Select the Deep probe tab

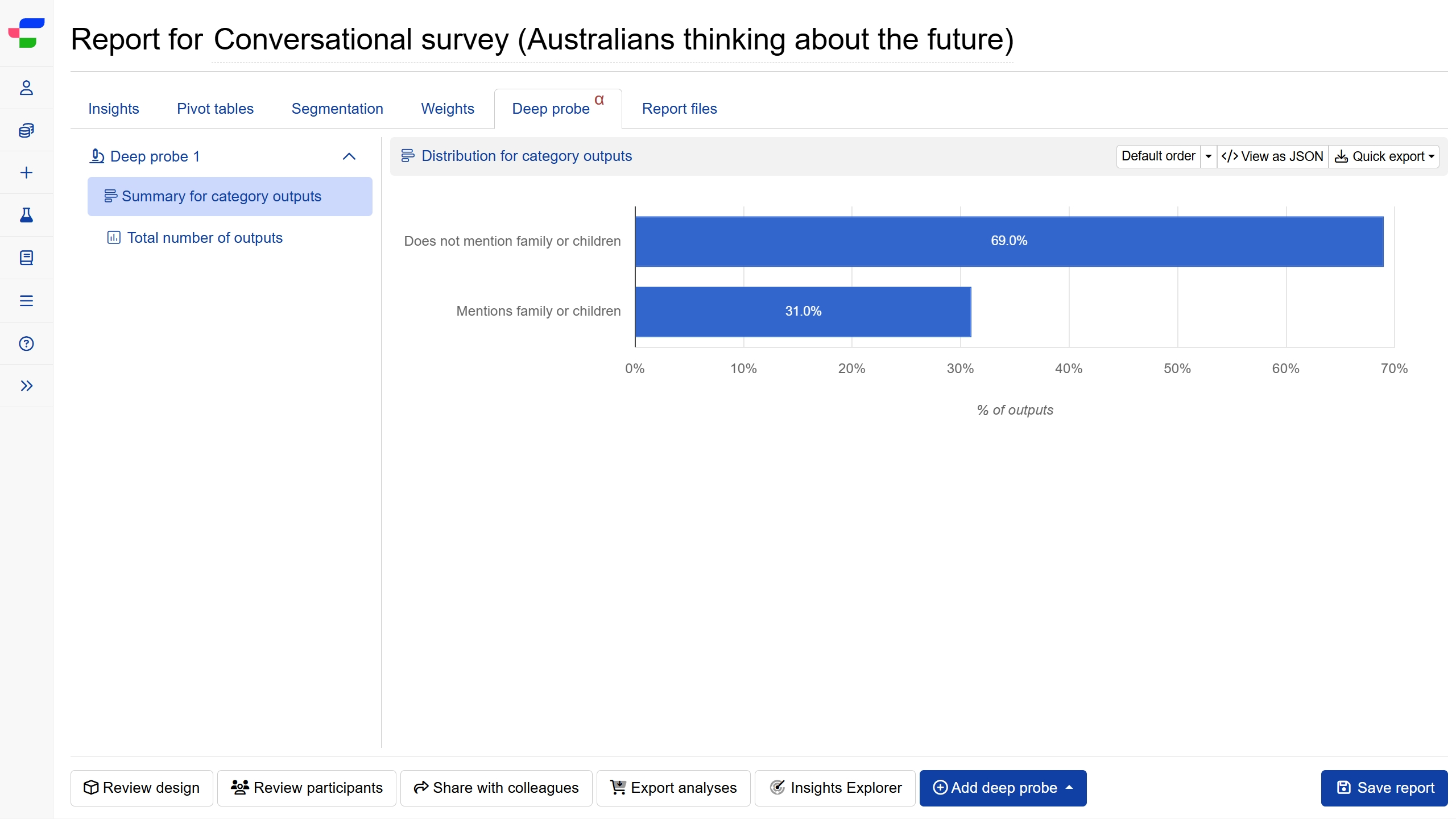pos(558,109)
